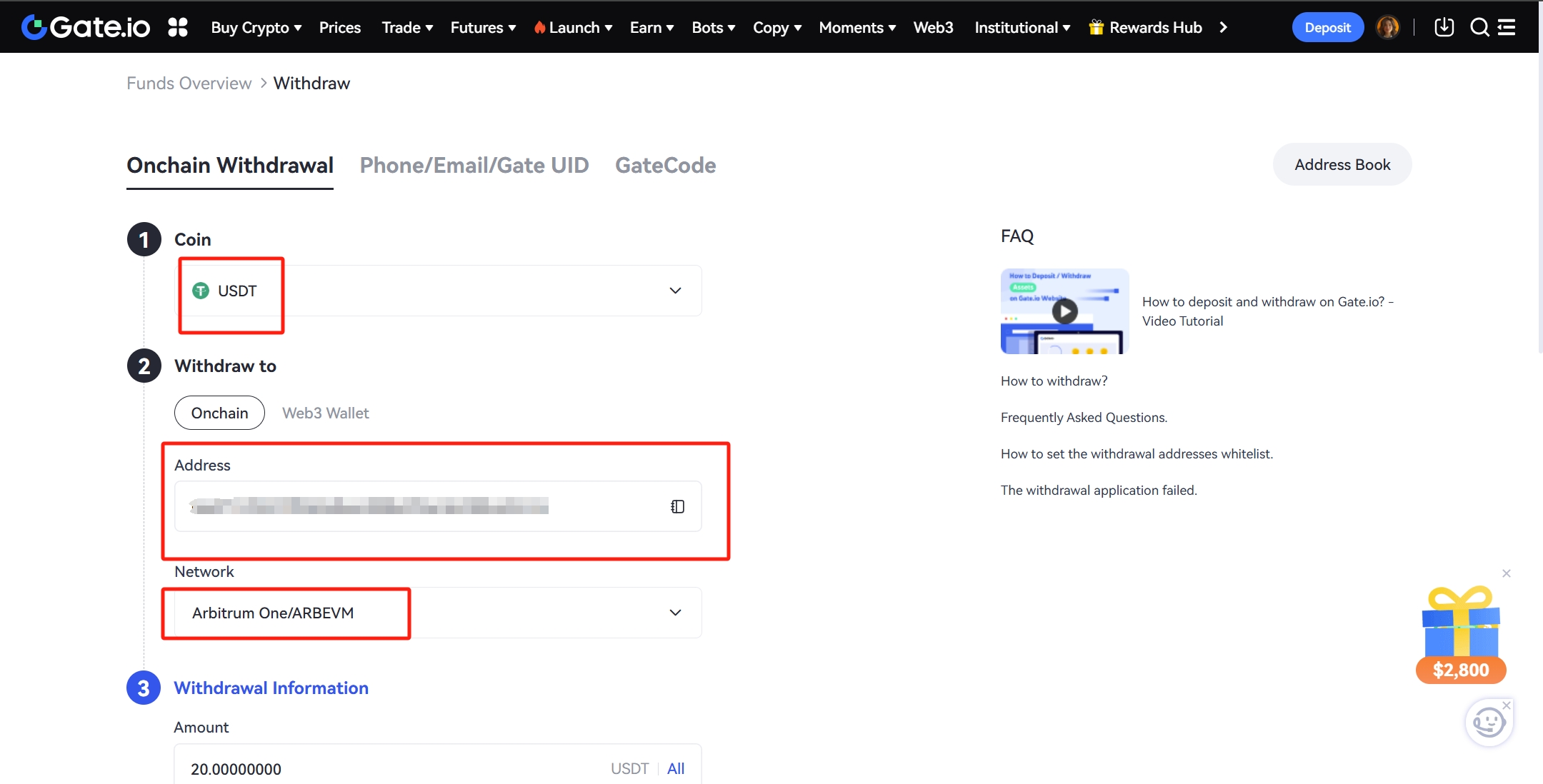Open the search magnifier icon

pyautogui.click(x=1479, y=27)
